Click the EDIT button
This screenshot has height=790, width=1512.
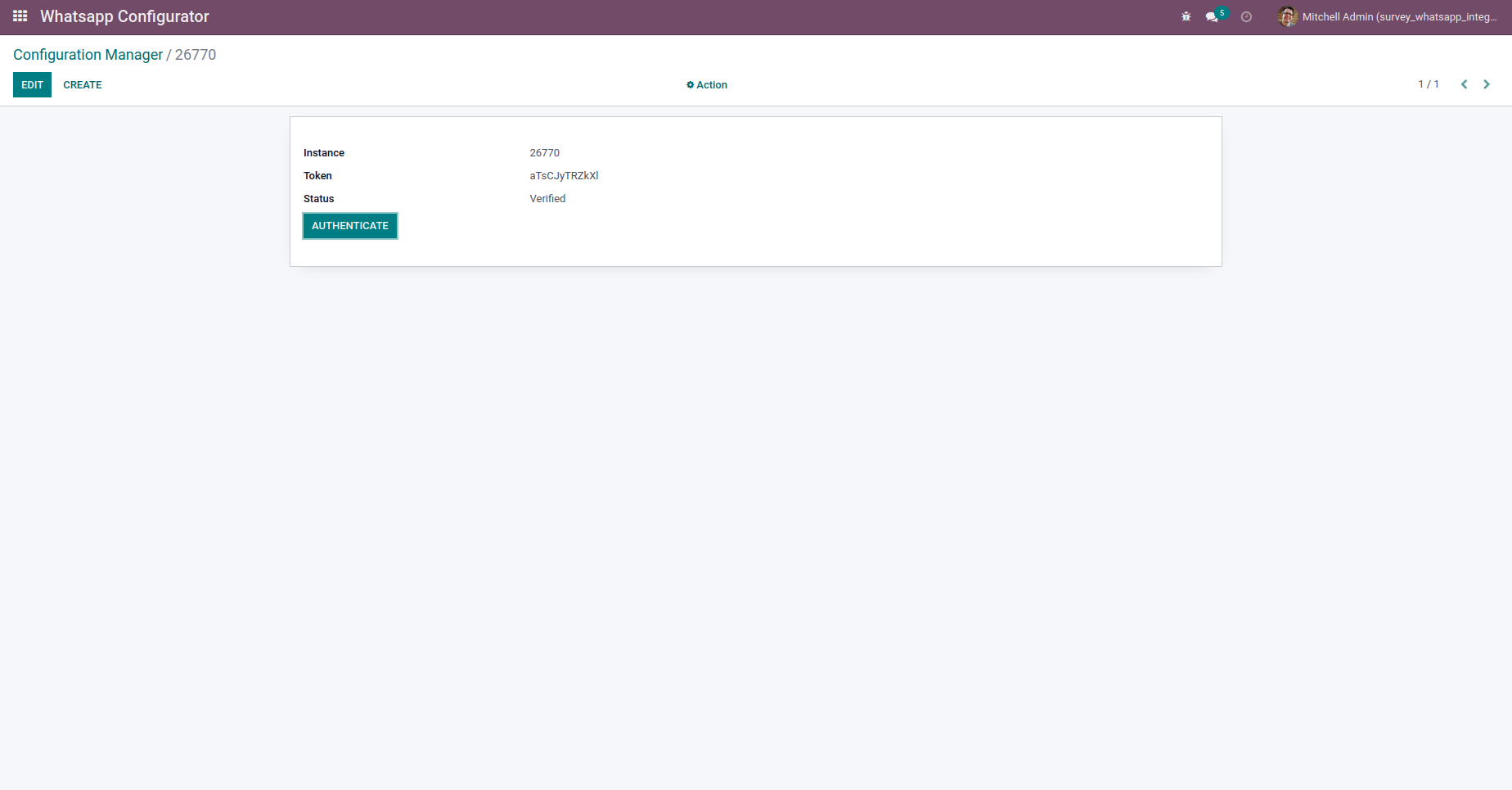pos(32,85)
